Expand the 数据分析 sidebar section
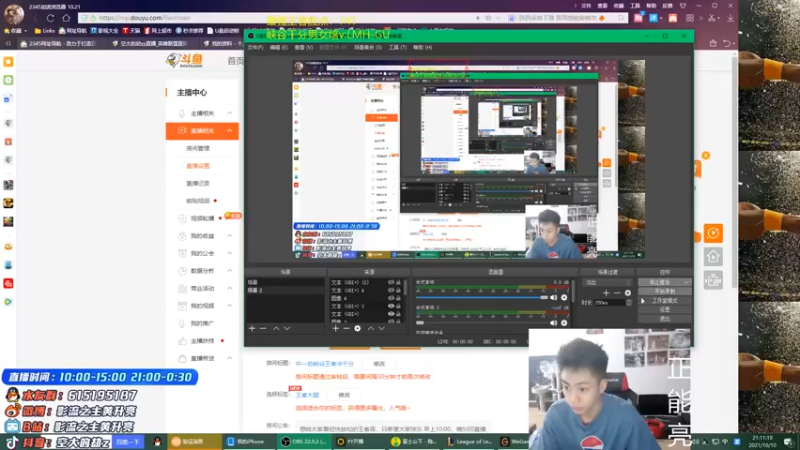800x450 pixels. point(230,271)
